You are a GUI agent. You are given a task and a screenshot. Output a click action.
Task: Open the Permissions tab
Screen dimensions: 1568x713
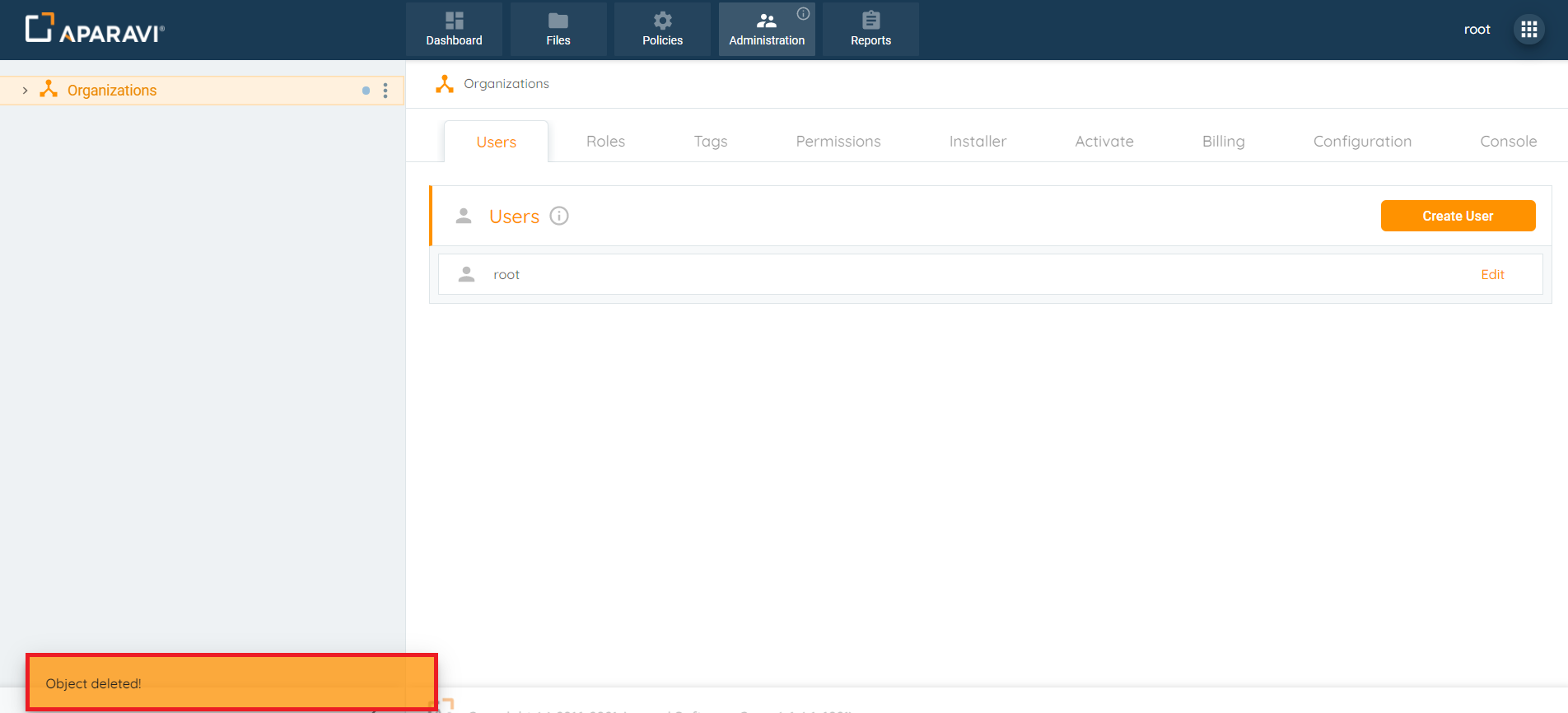pyautogui.click(x=838, y=142)
